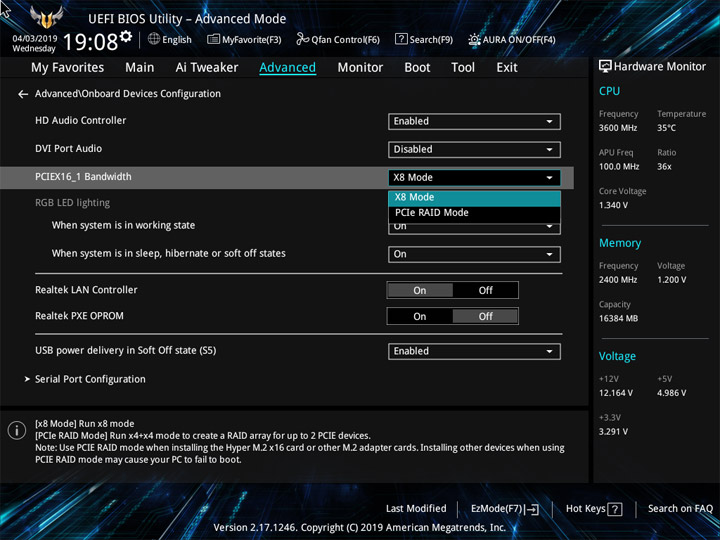Click the DVI Port Audio label
Image resolution: width=720 pixels, height=540 pixels.
click(x=68, y=148)
